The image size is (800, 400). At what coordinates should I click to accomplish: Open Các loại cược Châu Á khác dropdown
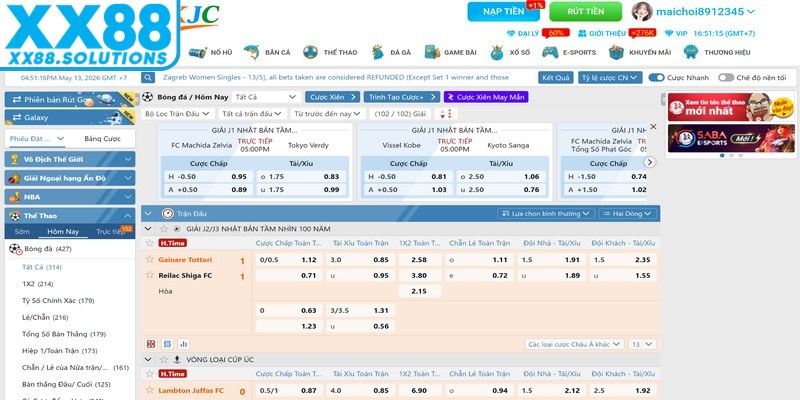point(574,344)
